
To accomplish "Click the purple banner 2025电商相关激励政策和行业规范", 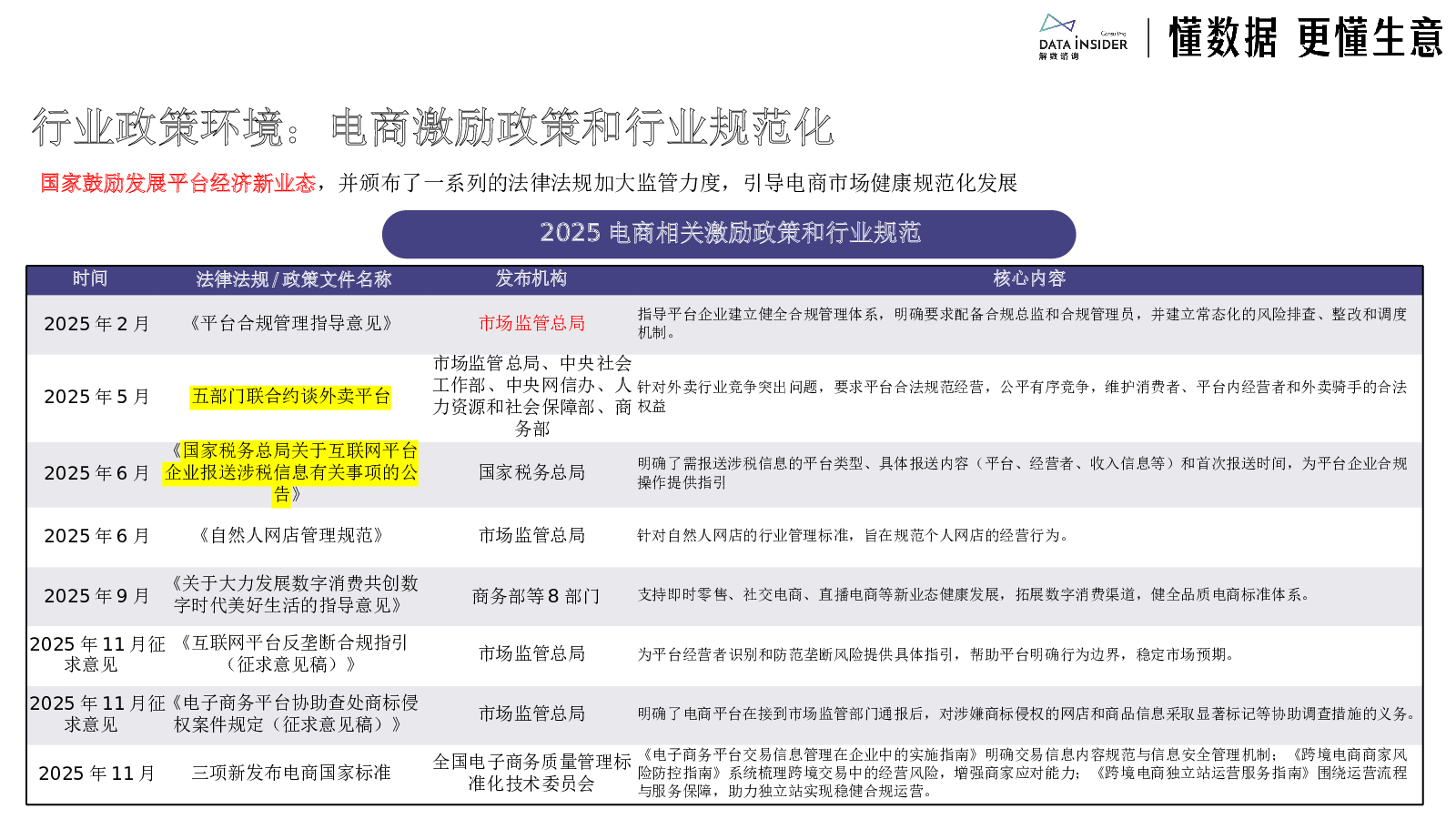I will pos(729,233).
